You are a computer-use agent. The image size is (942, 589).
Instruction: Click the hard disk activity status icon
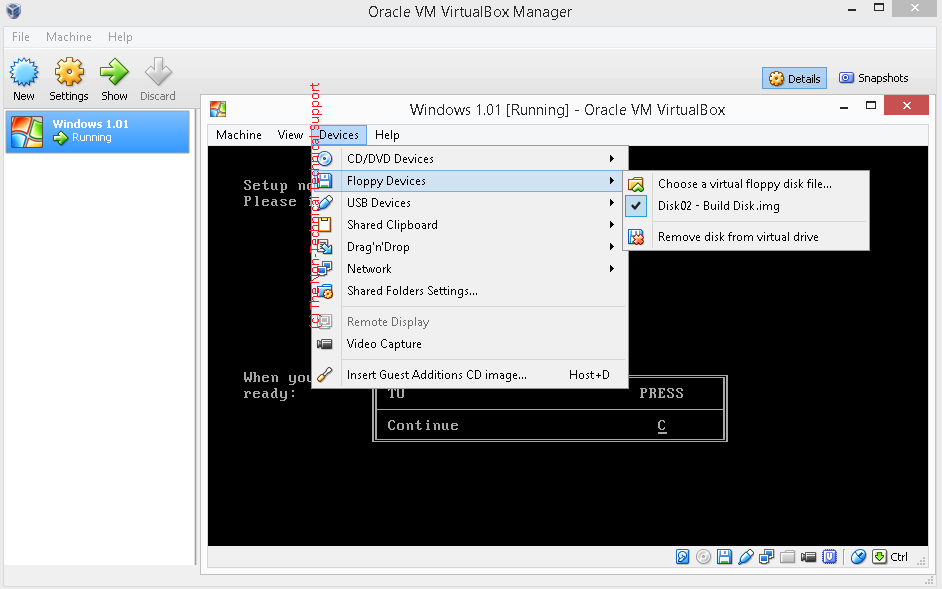pyautogui.click(x=682, y=557)
